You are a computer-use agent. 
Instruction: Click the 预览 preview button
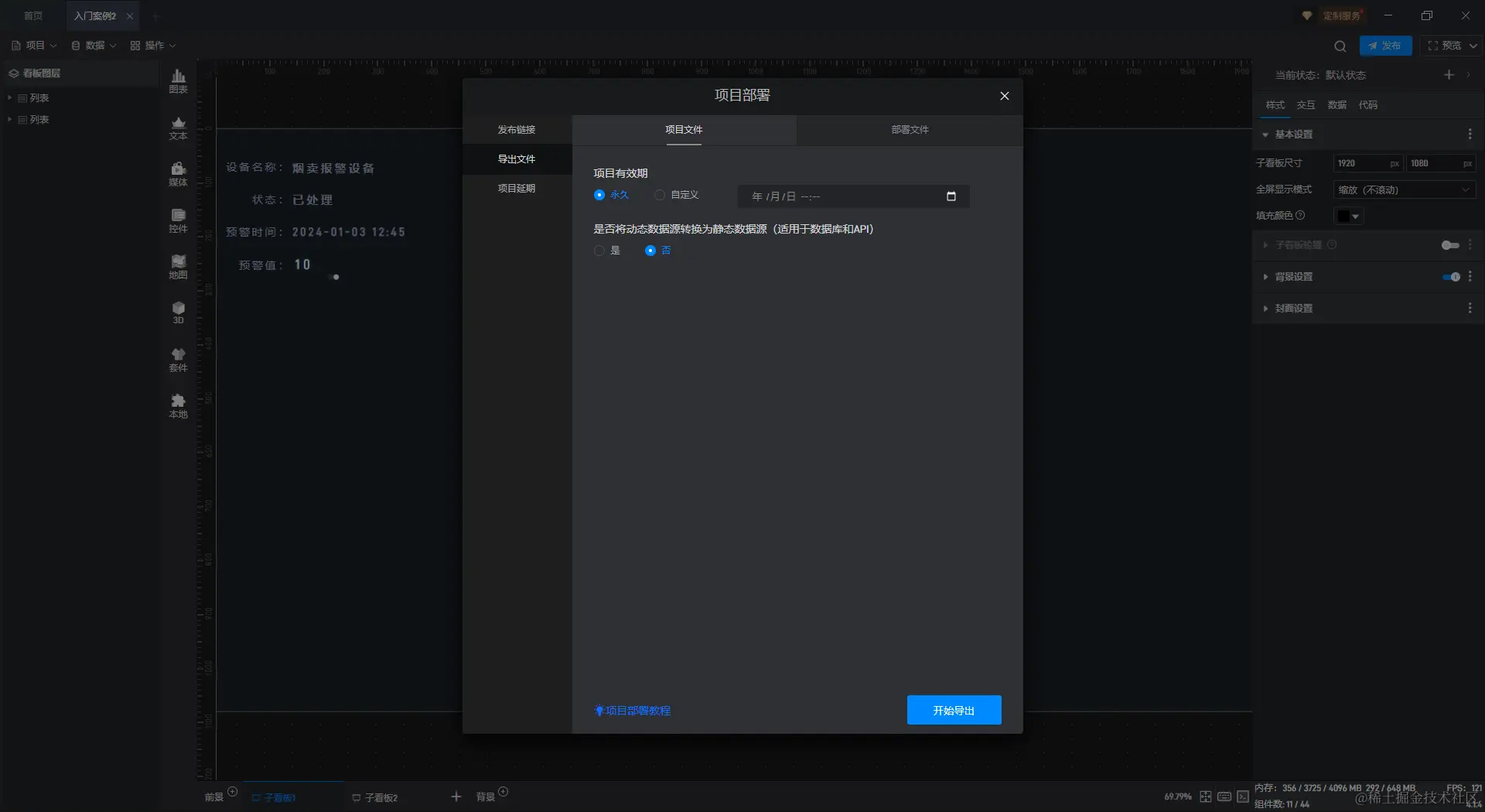point(1444,46)
